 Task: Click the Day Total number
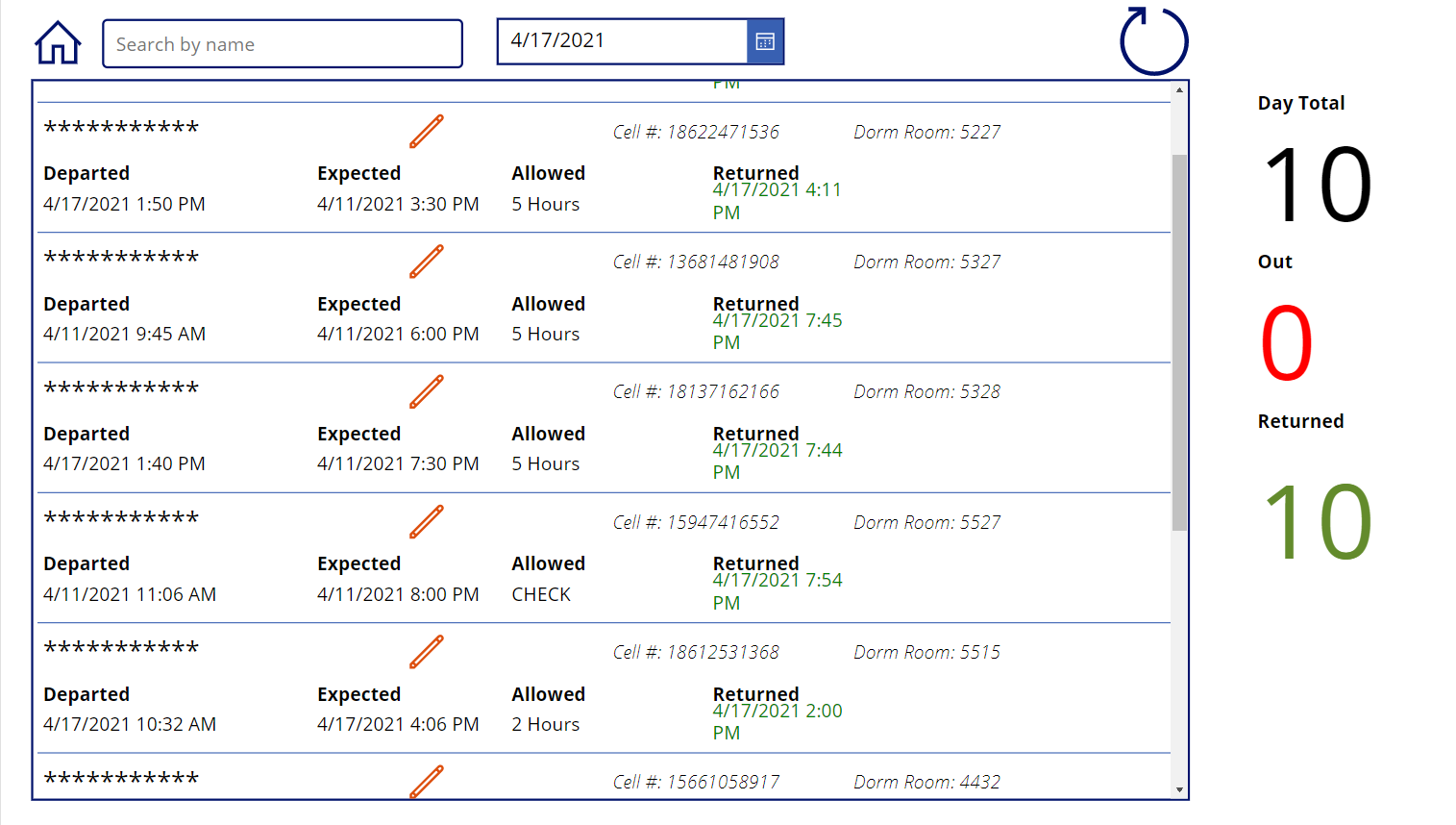tap(1317, 184)
